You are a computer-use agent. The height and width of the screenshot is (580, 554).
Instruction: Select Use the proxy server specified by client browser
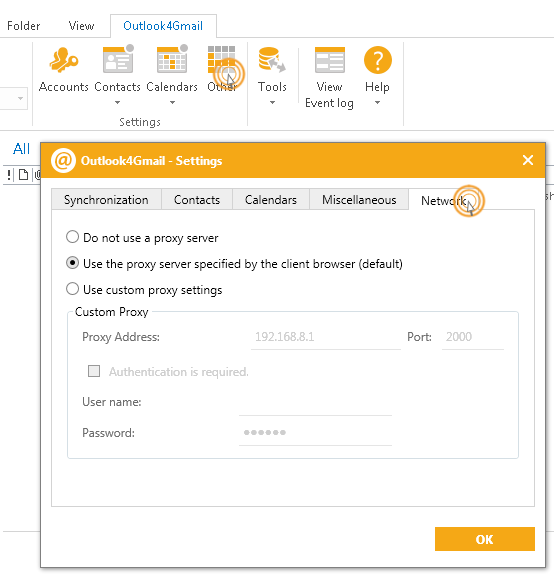[72, 263]
